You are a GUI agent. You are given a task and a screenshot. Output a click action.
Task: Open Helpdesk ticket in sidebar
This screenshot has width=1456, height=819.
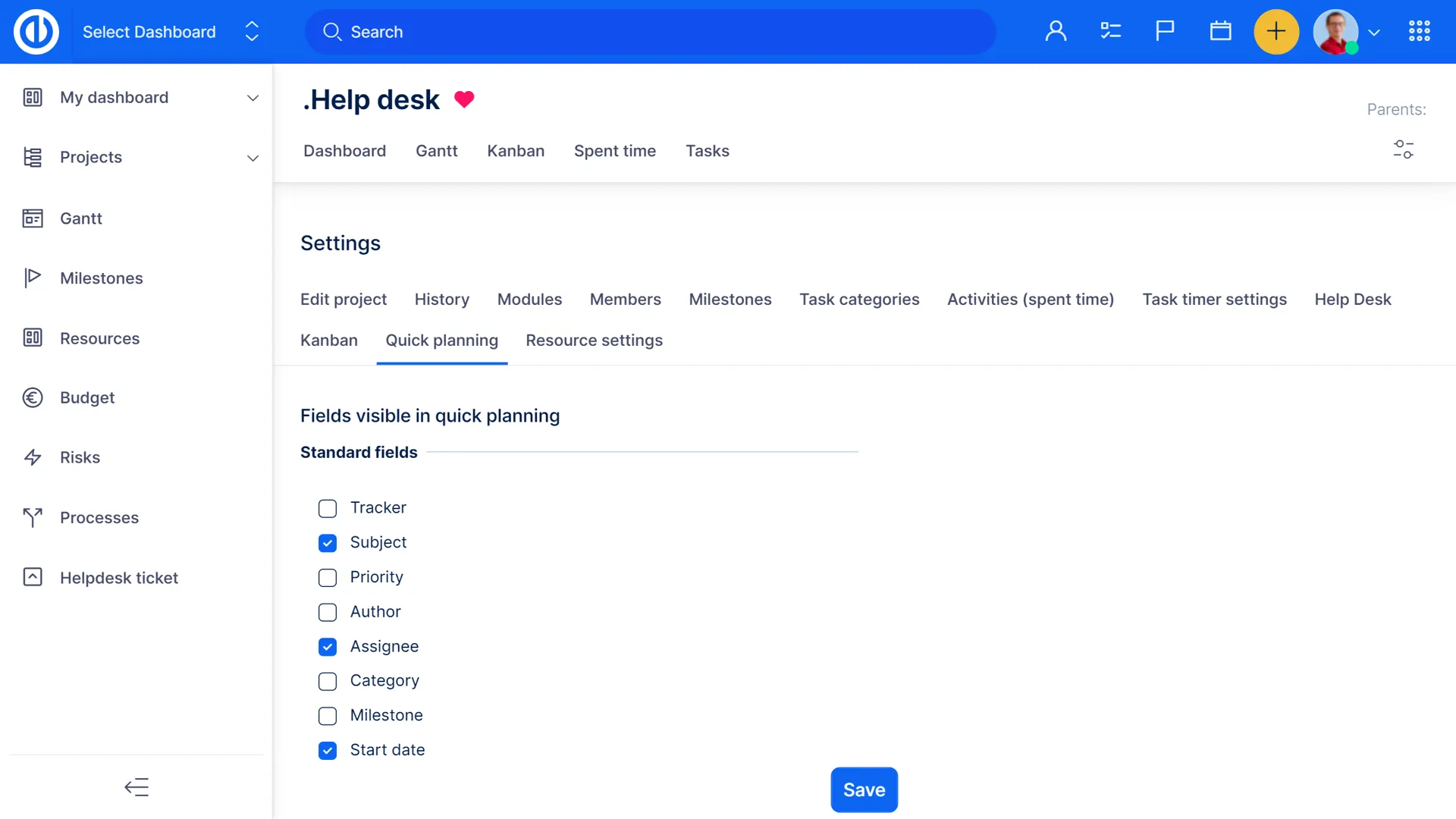119,578
